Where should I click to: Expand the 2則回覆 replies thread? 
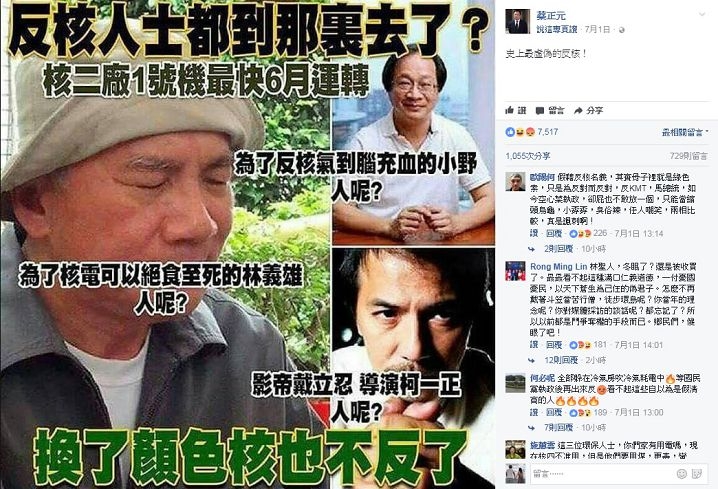[x=558, y=249]
